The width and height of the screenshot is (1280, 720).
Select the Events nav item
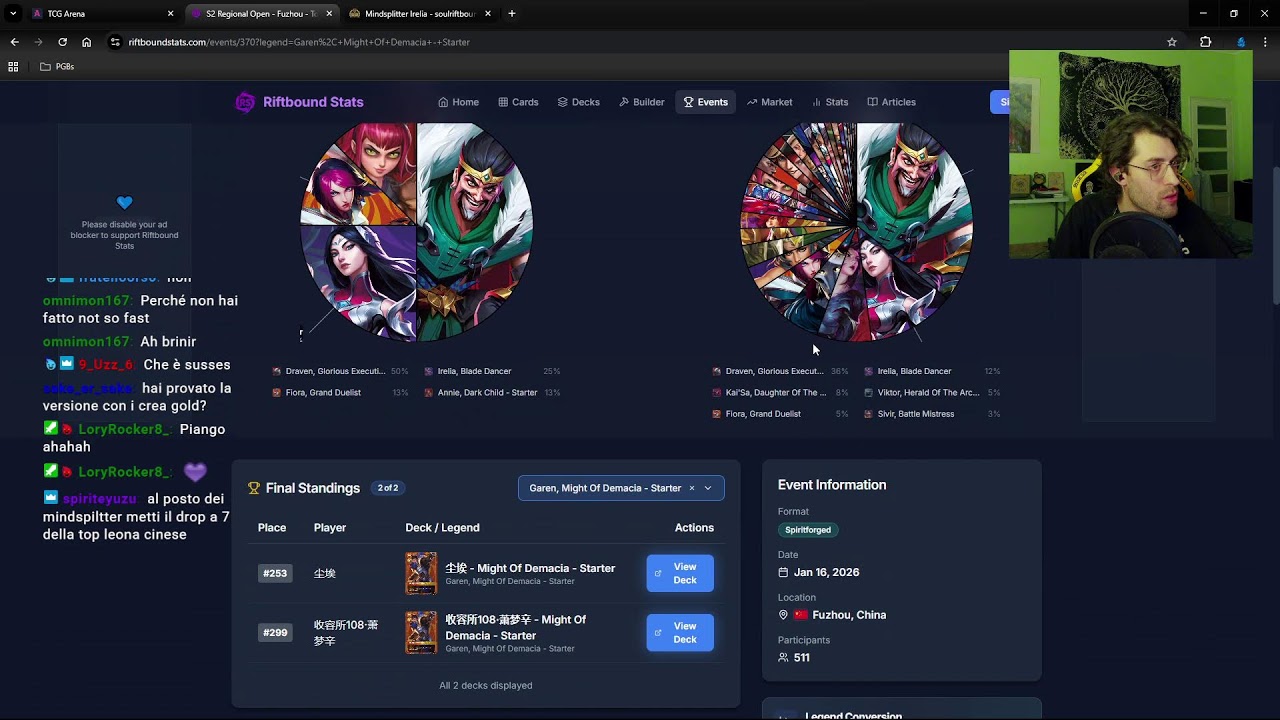click(705, 102)
